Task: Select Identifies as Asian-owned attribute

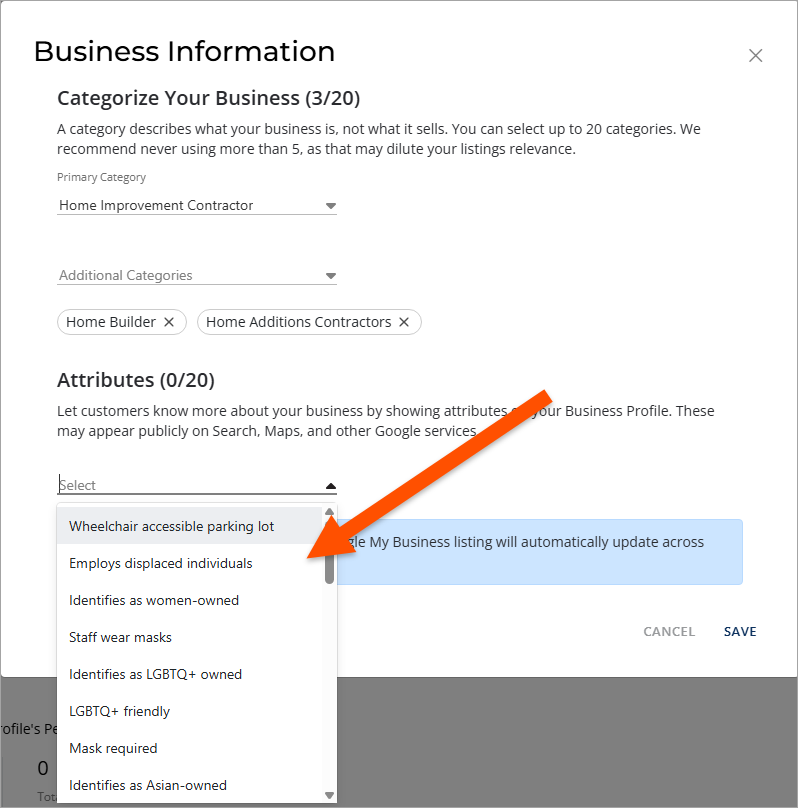Action: tap(147, 785)
